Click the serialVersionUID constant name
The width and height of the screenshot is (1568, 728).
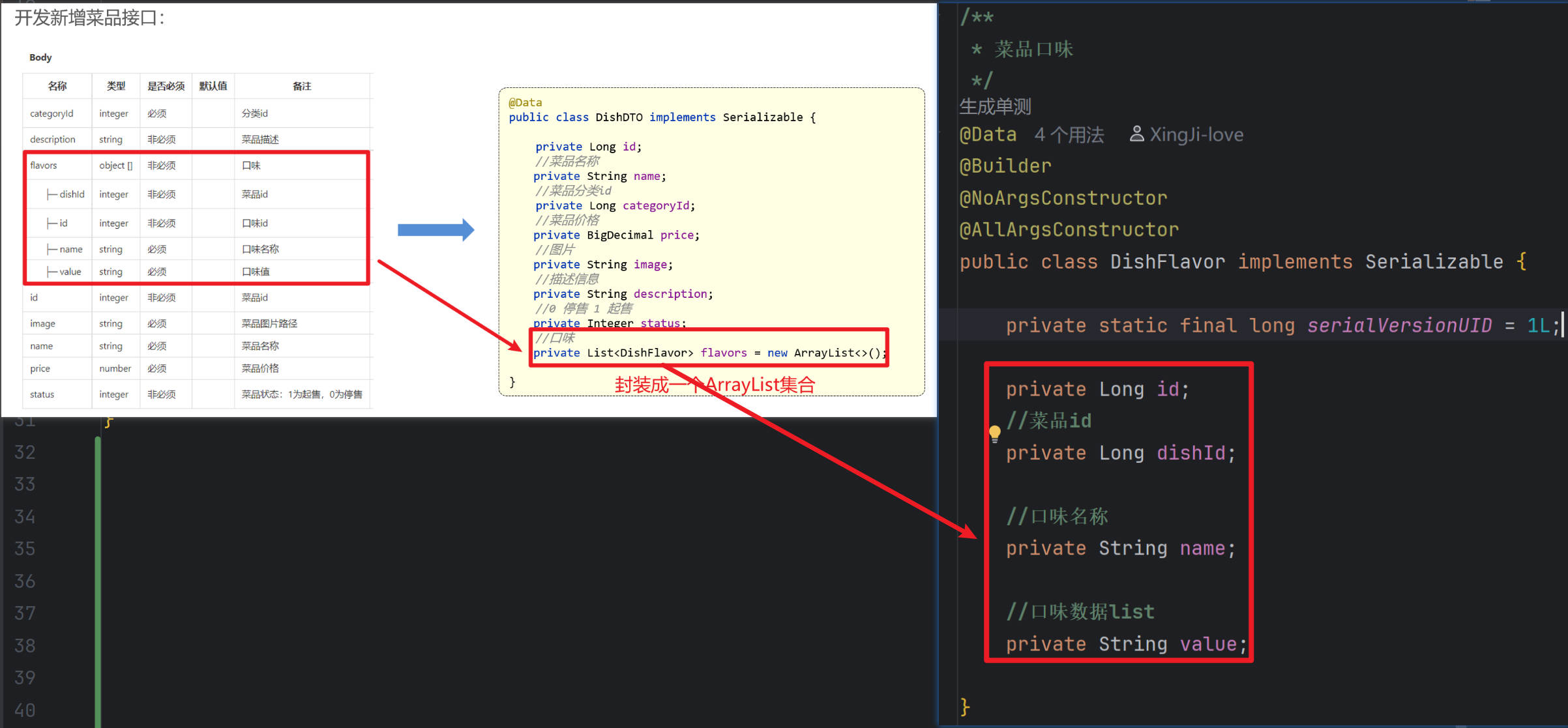pyautogui.click(x=1399, y=325)
